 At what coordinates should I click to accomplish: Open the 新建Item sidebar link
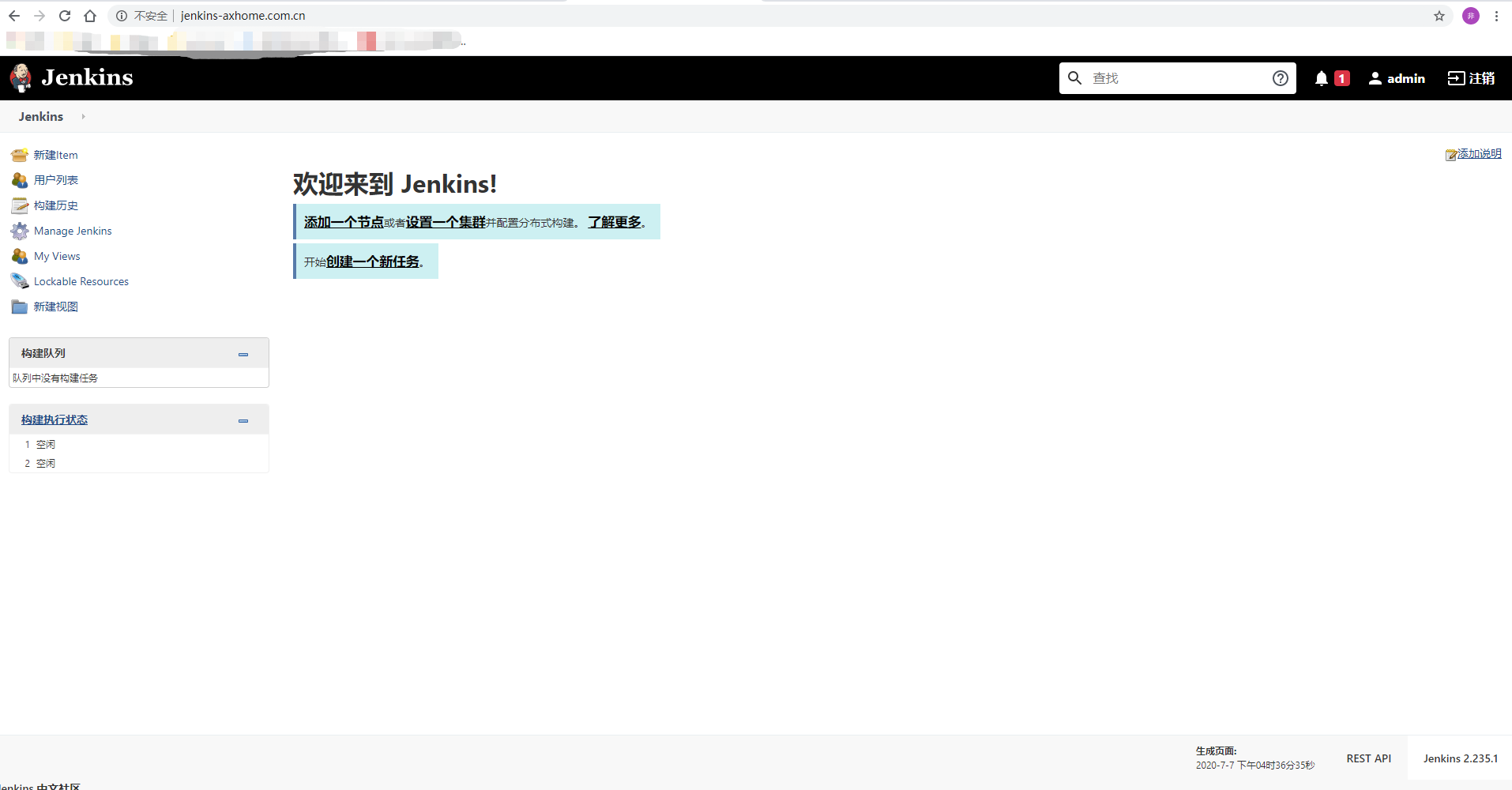coord(55,155)
